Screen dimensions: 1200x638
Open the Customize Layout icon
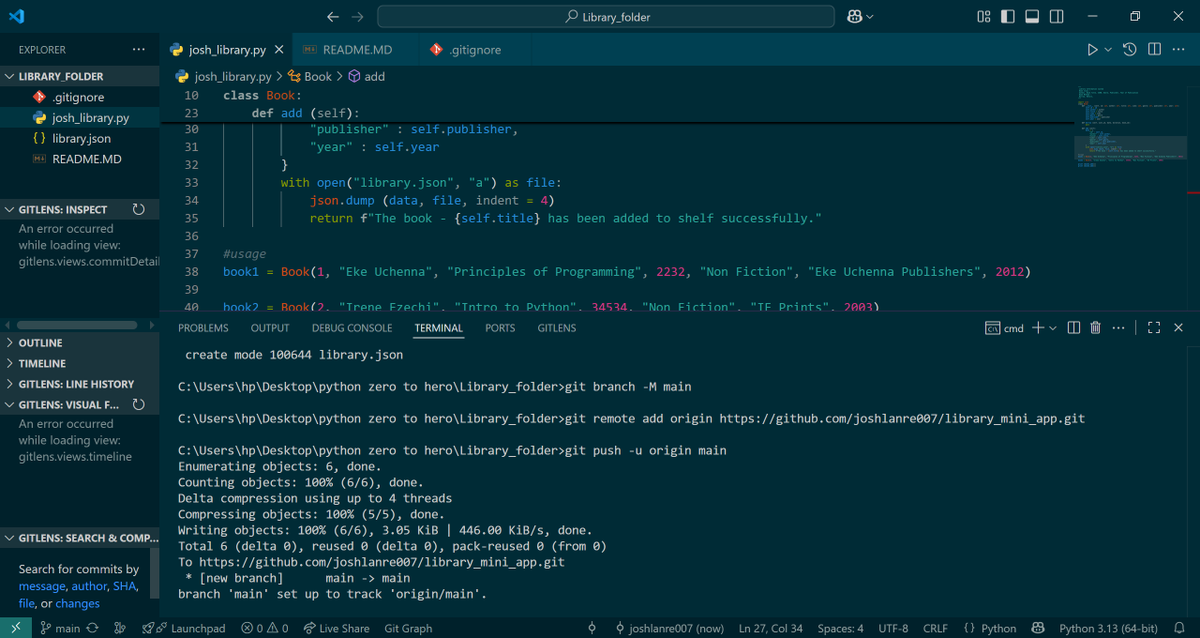click(984, 16)
